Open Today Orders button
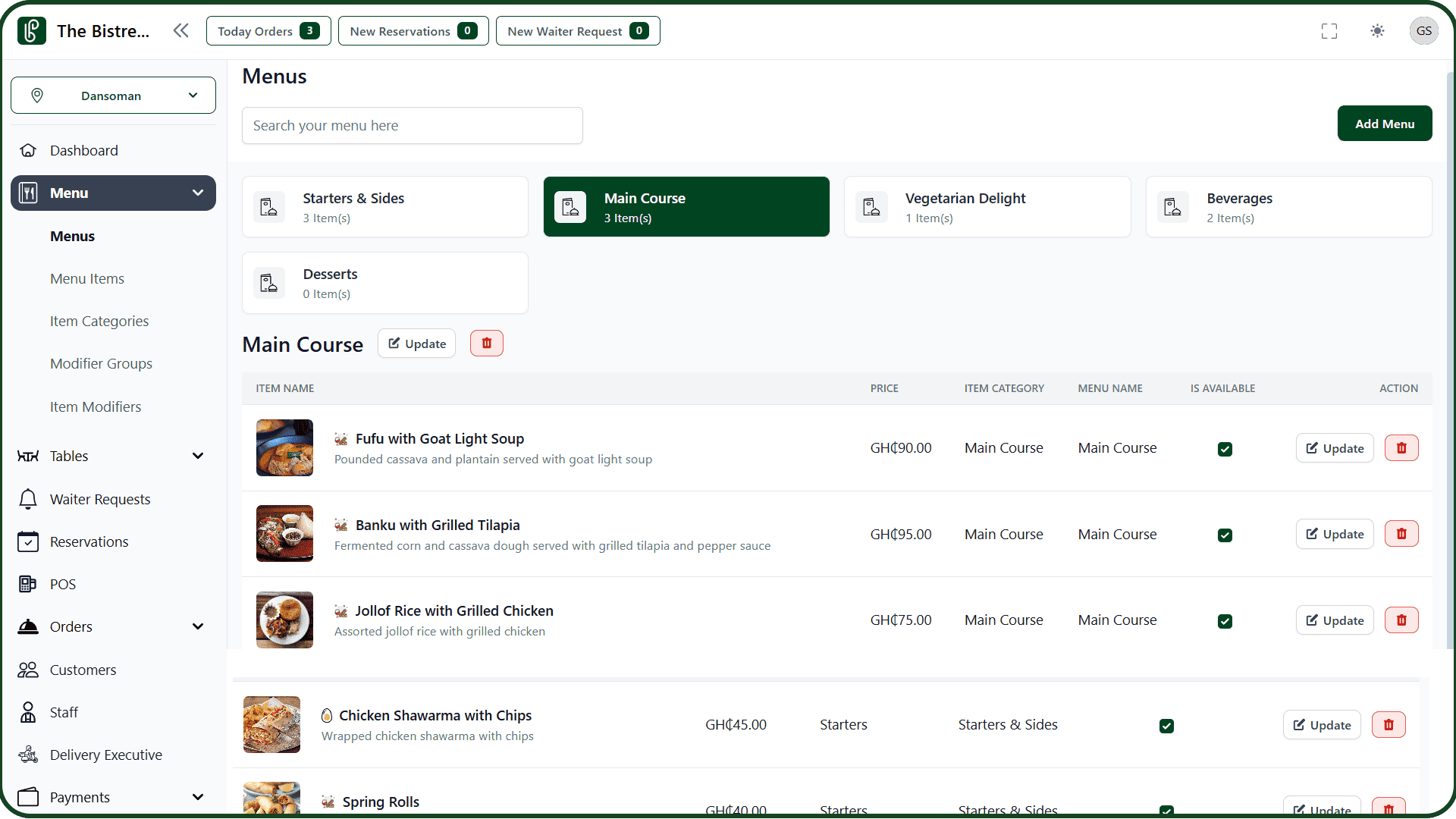The height and width of the screenshot is (819, 1456). click(268, 31)
